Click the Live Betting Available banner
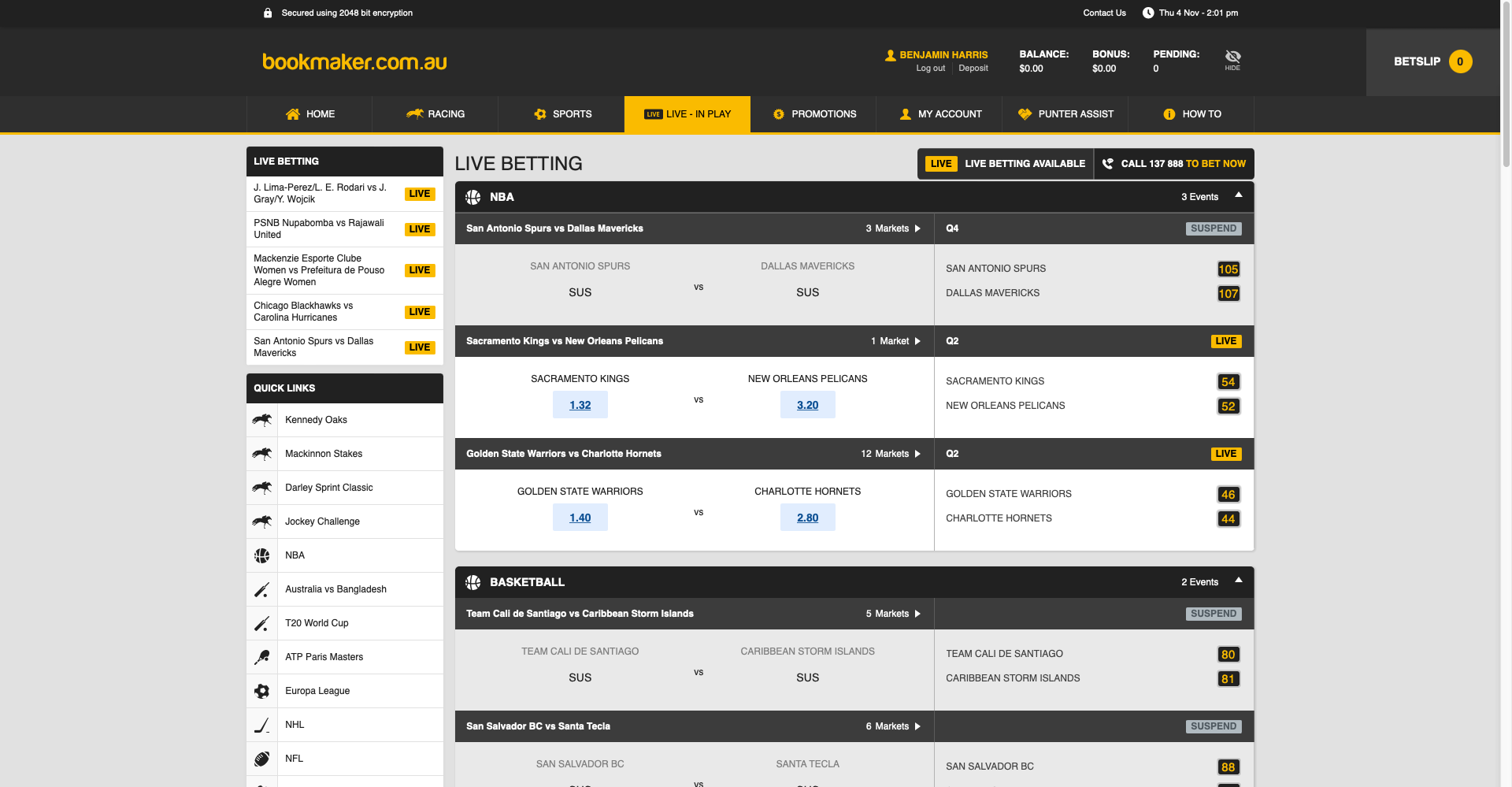 tap(1006, 164)
